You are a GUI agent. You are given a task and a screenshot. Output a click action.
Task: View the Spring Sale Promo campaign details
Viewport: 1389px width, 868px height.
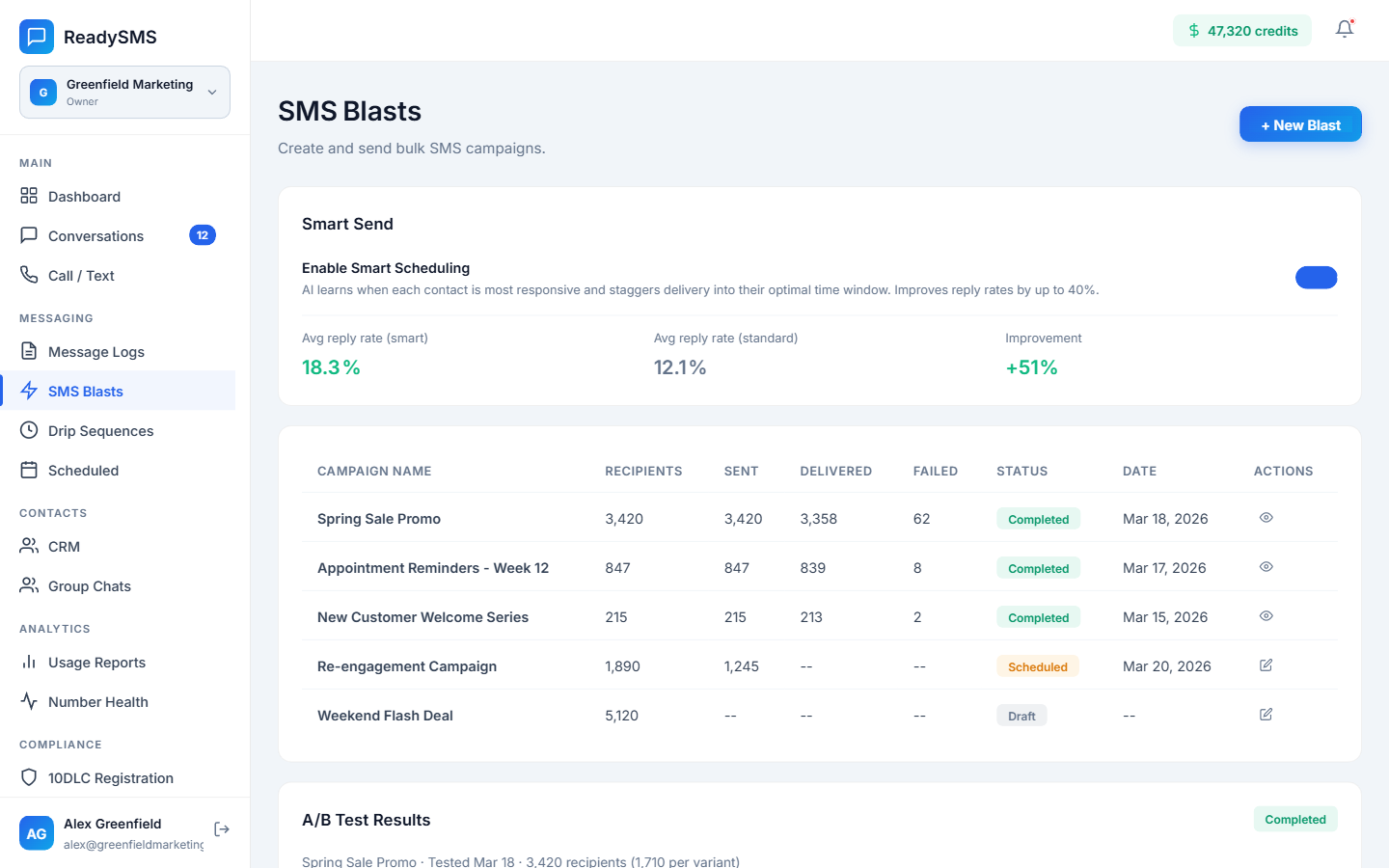pyautogui.click(x=1266, y=518)
